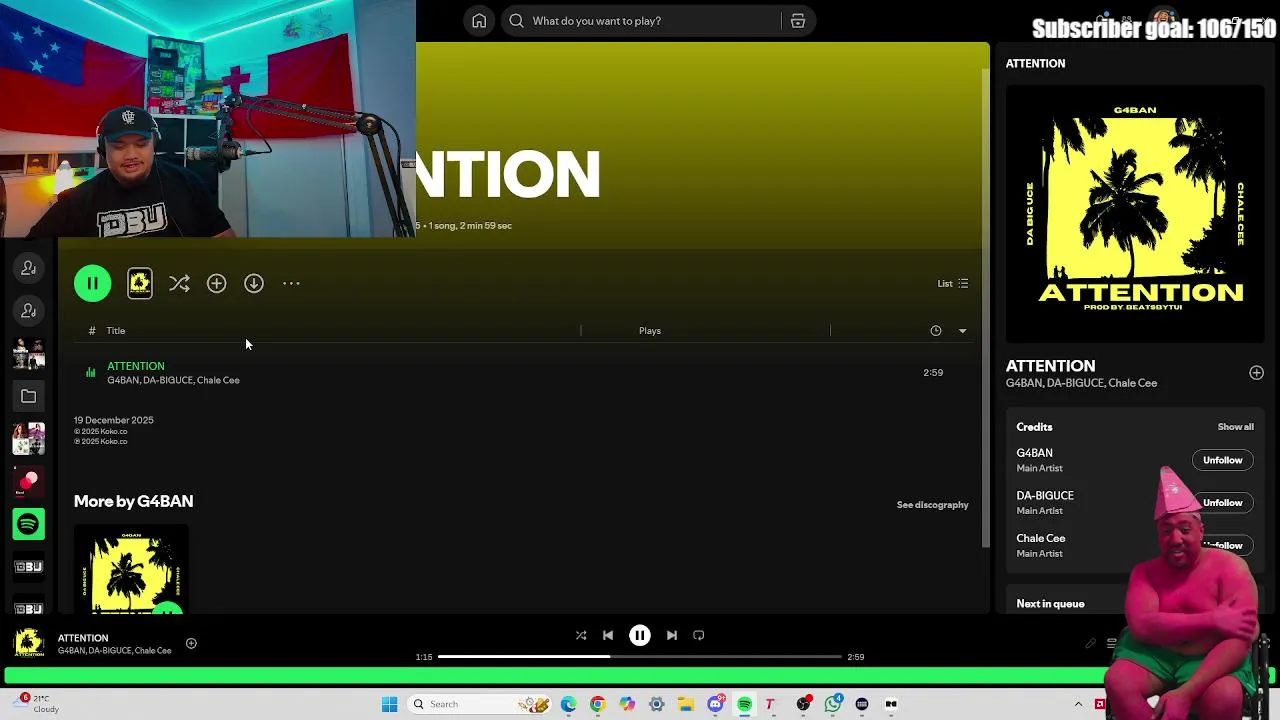Open File Explorer from the taskbar
Screen dimensions: 1280x720
coord(686,705)
